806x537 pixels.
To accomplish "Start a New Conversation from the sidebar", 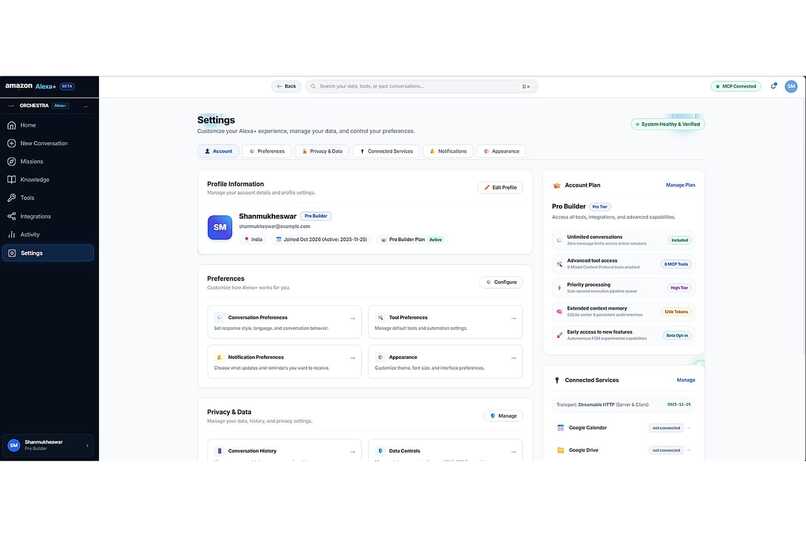I will [x=47, y=143].
